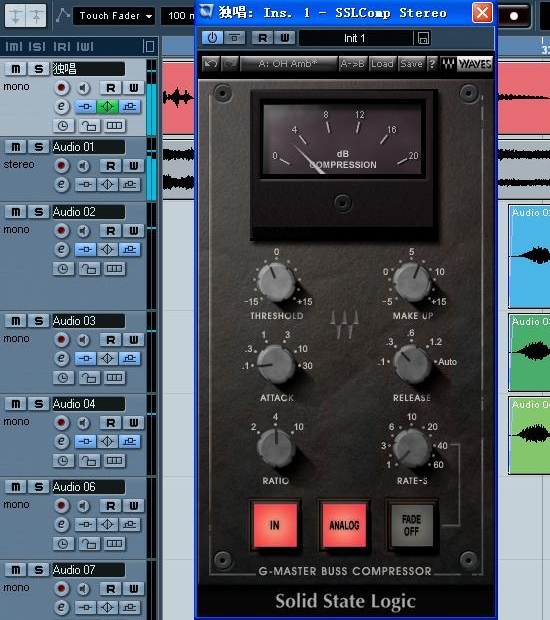
Task: Open the A: OH Amb setup menu
Action: click(x=288, y=64)
